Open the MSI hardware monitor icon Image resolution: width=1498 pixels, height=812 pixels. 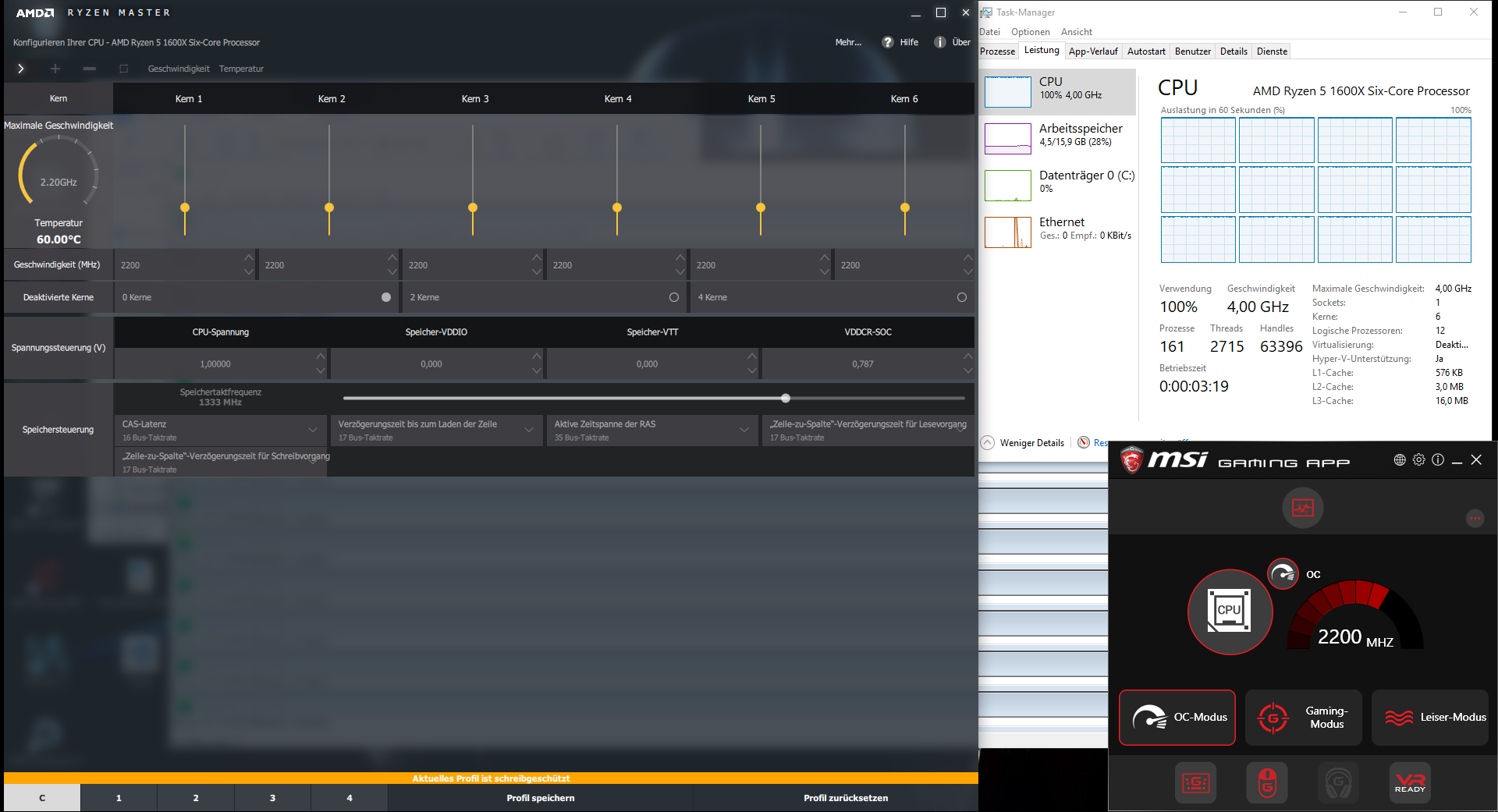click(1302, 508)
